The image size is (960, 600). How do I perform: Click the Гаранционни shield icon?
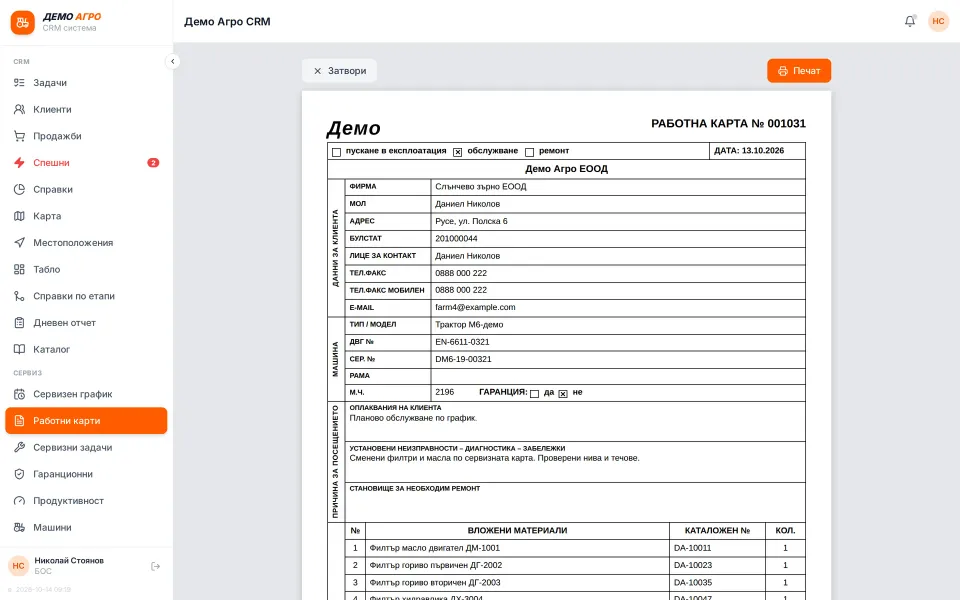click(x=20, y=474)
